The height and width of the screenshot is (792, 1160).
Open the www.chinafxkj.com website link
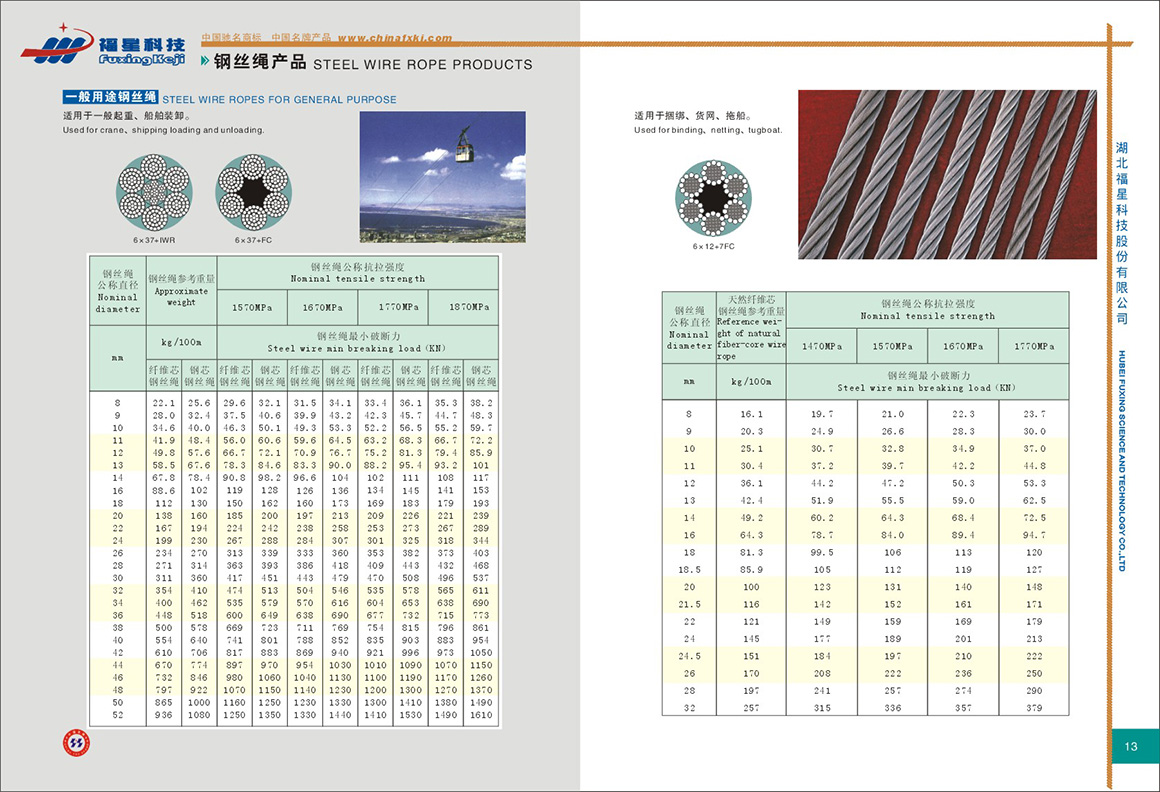[394, 39]
